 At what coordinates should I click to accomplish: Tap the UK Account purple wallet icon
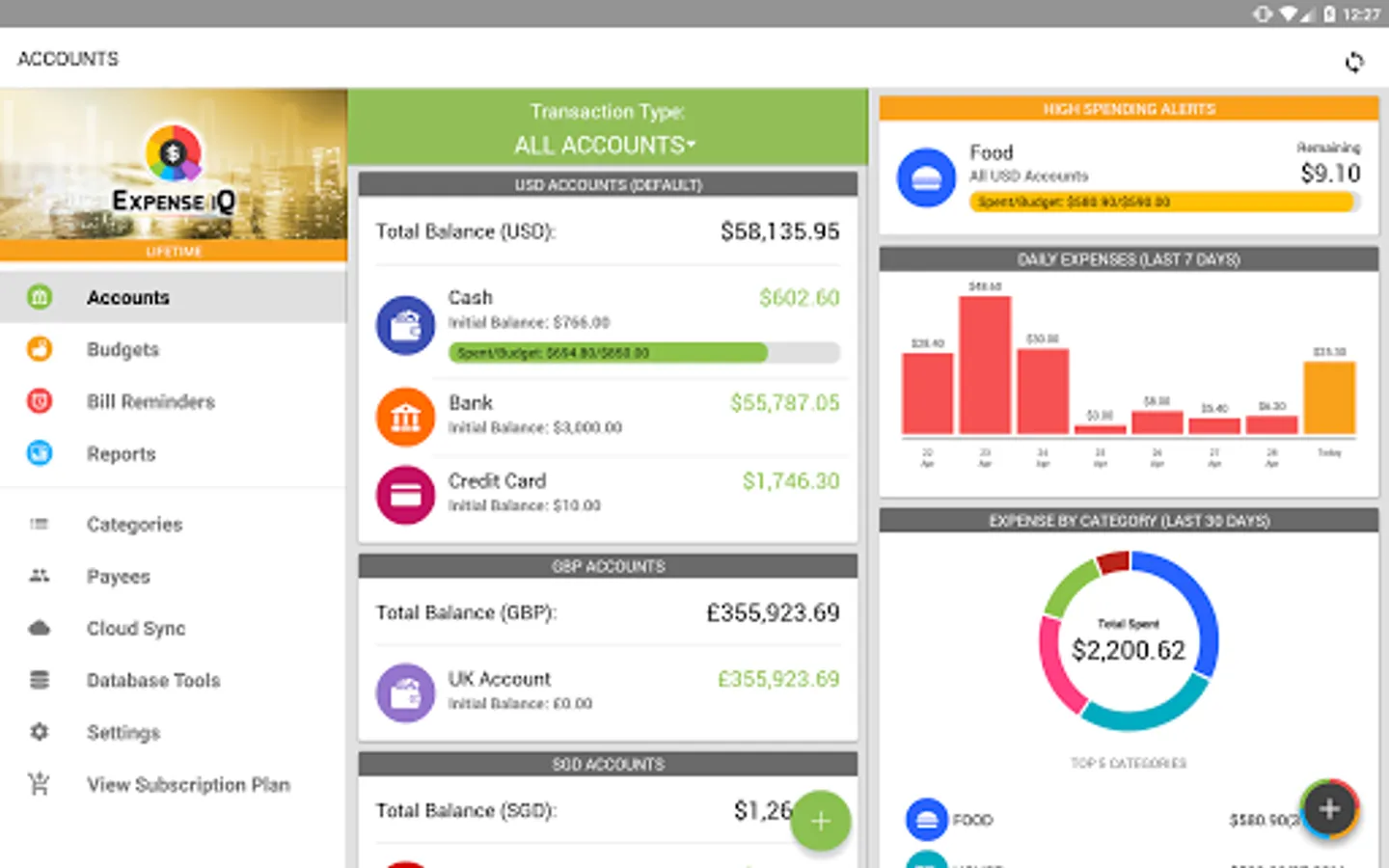click(x=405, y=692)
